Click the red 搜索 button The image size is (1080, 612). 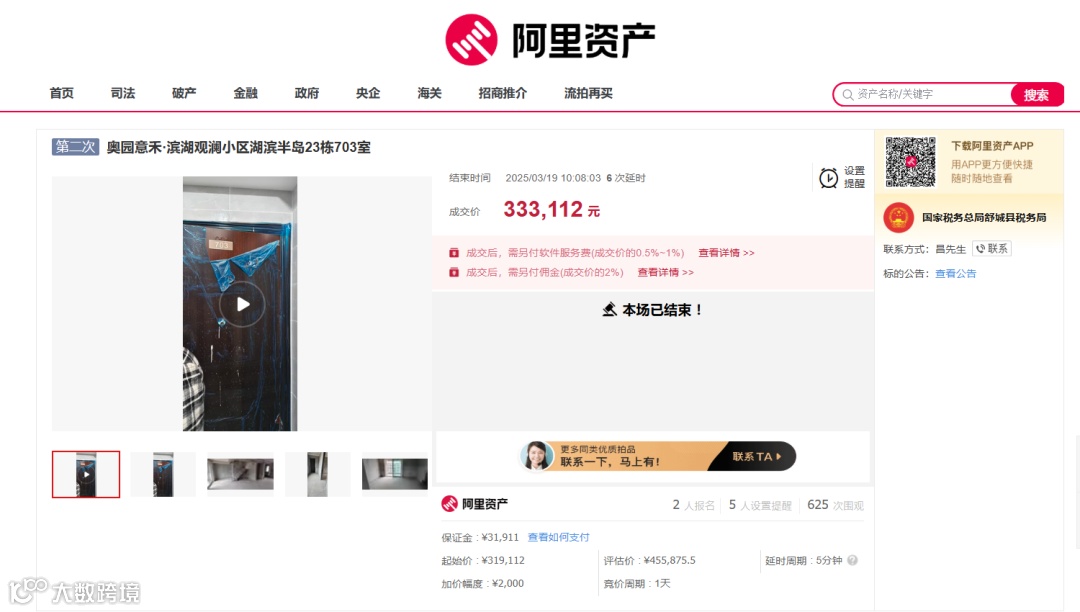pos(1037,94)
